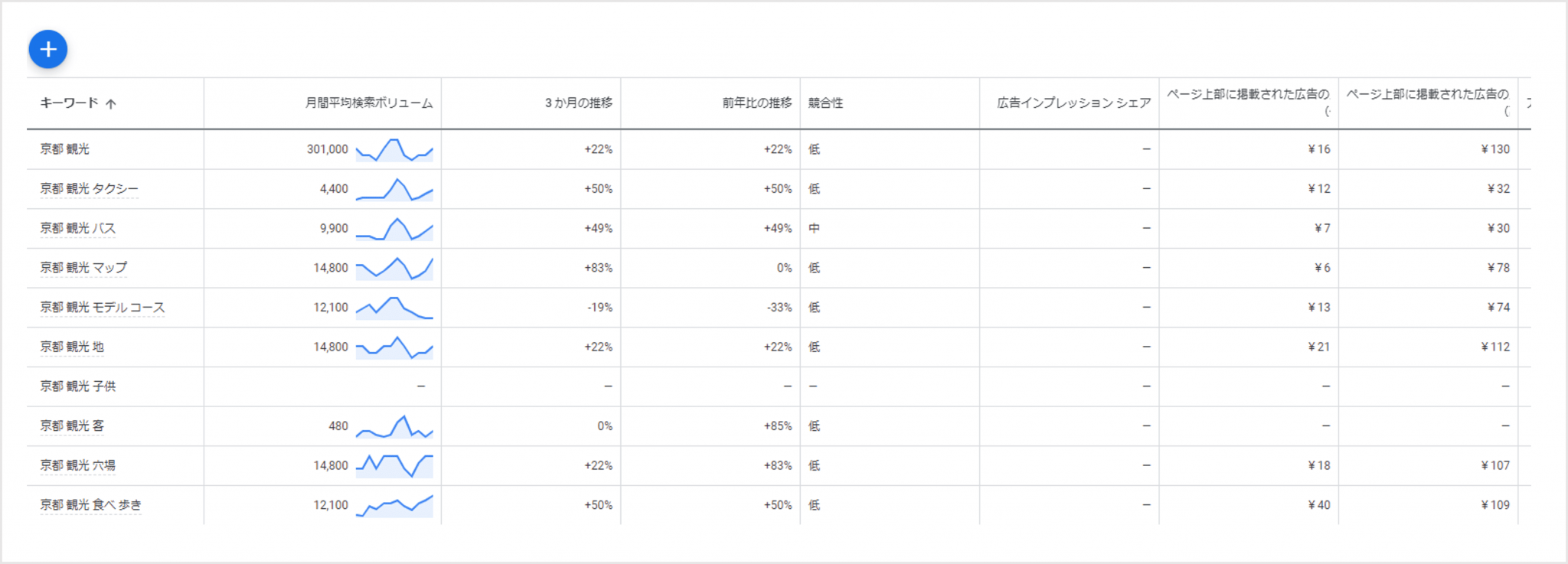Screen dimensions: 1568x564
Task: Click the 京都 観光 地 keyword
Action: (72, 347)
